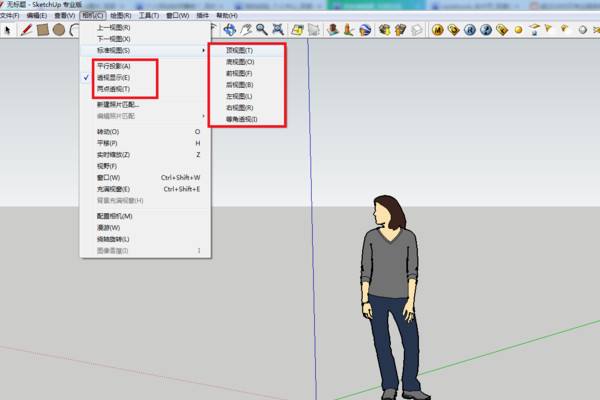Enable 平行投影(A) parallel projection
600x400 pixels.
tap(114, 66)
